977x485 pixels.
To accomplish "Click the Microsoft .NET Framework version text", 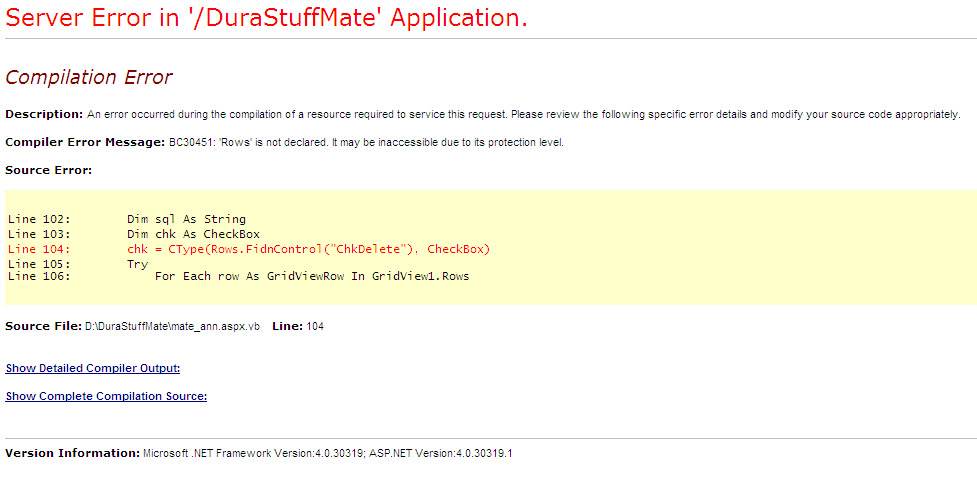I will 328,454.
